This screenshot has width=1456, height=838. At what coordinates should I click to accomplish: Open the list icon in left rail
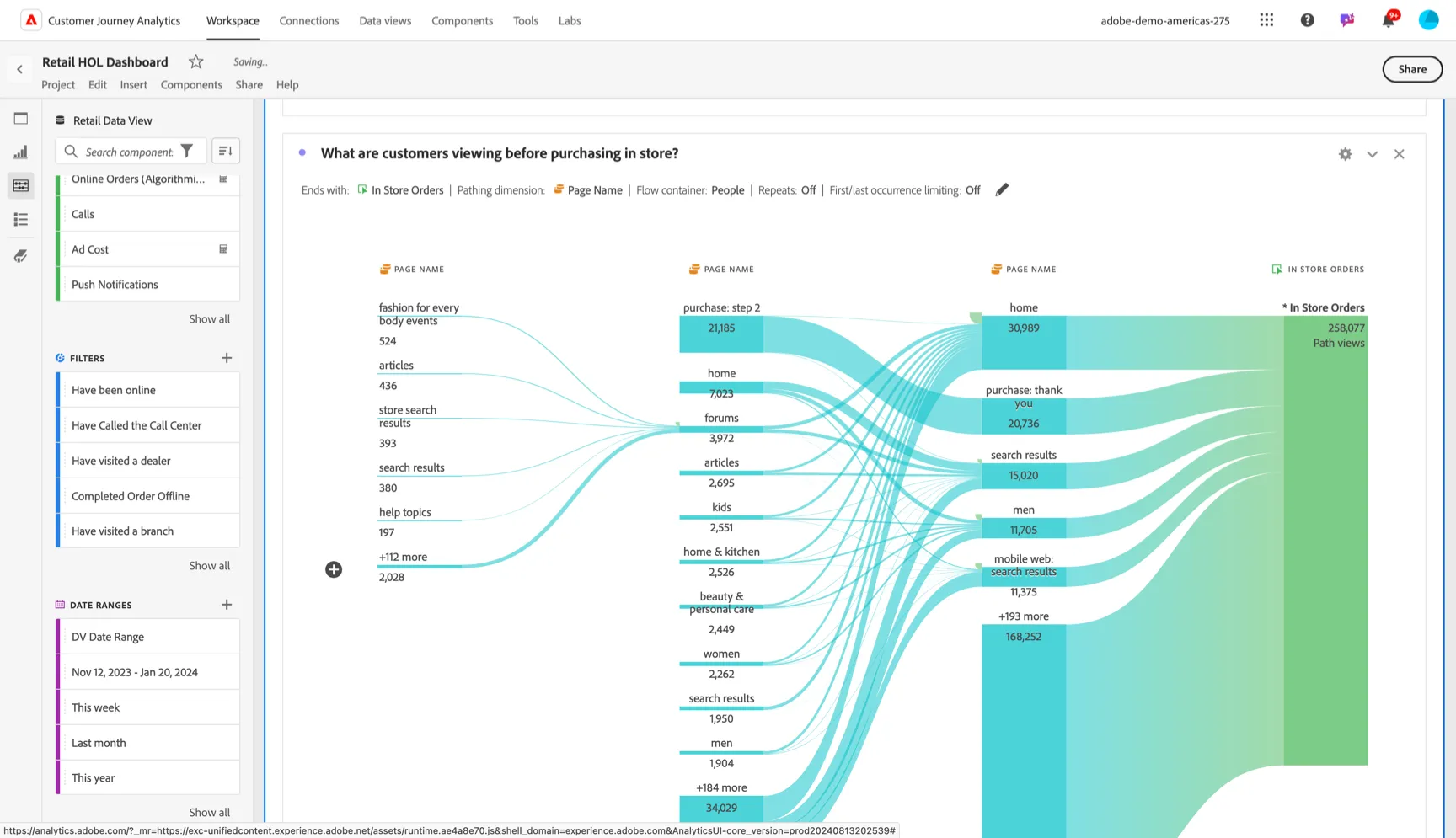(21, 220)
